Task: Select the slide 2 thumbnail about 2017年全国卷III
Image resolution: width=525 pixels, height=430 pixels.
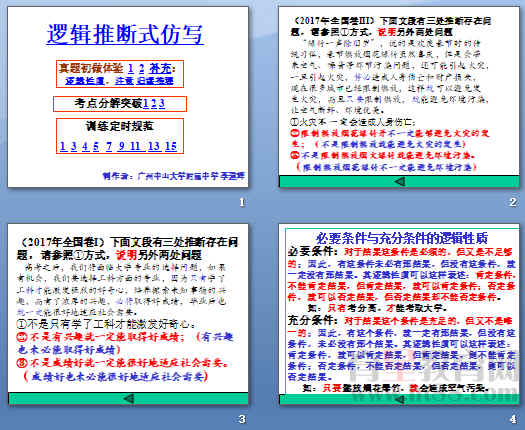Action: [x=399, y=97]
